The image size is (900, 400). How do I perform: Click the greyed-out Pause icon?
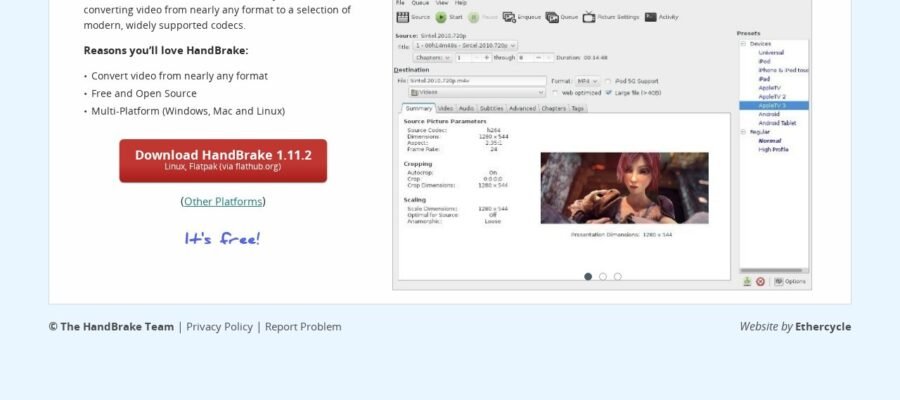pyautogui.click(x=474, y=17)
